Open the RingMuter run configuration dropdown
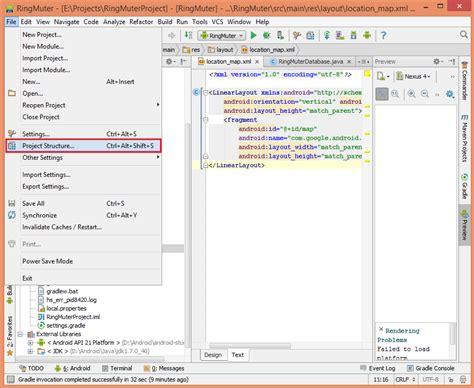The image size is (474, 388). point(222,35)
